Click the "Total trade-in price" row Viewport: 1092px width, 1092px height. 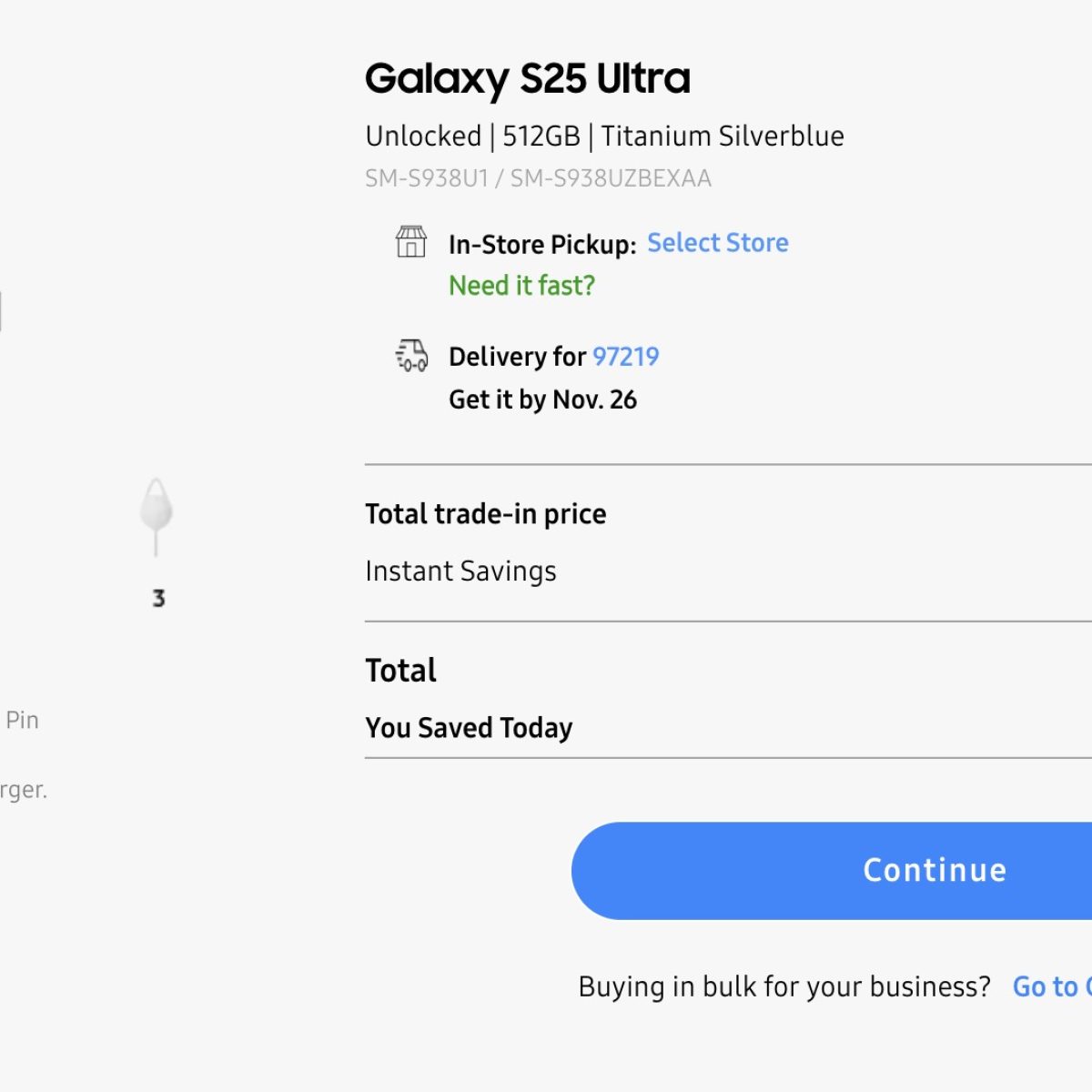pyautogui.click(x=486, y=514)
